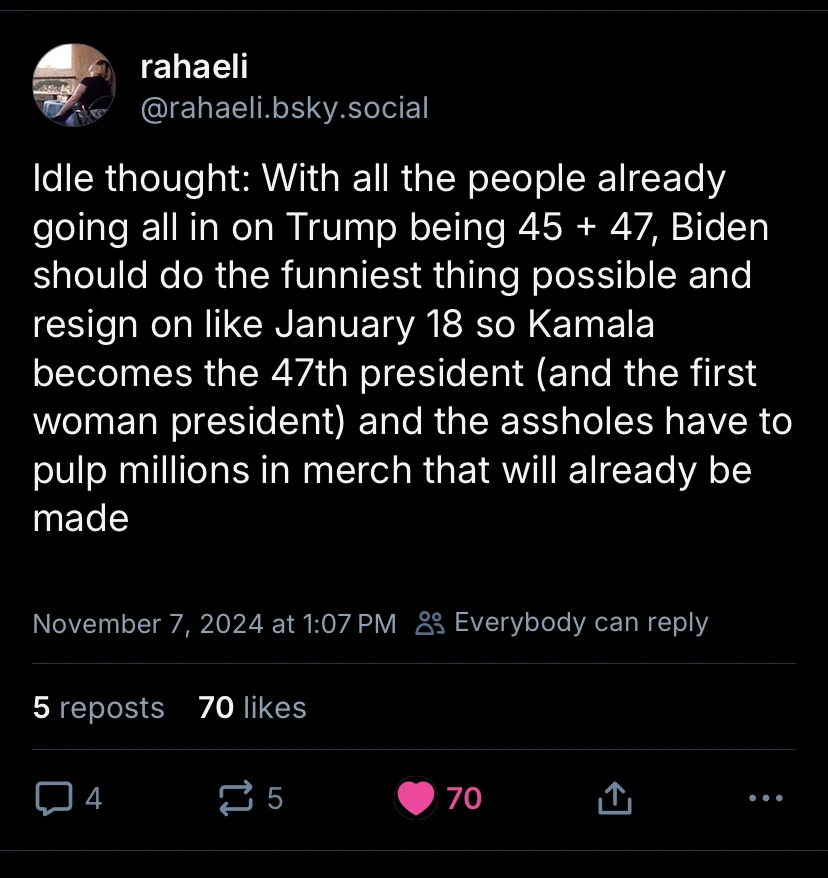This screenshot has width=828, height=878.
Task: Click the word "made" ending the post
Action: [x=80, y=517]
